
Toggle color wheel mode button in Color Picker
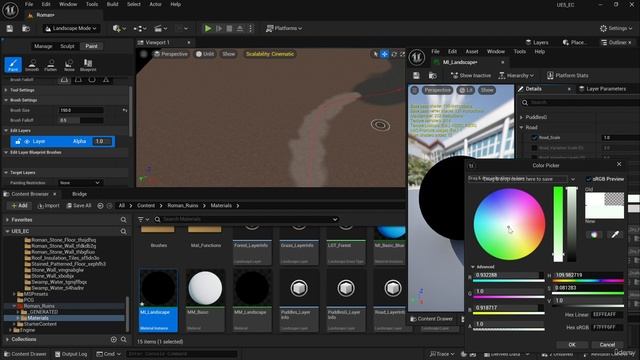click(594, 234)
